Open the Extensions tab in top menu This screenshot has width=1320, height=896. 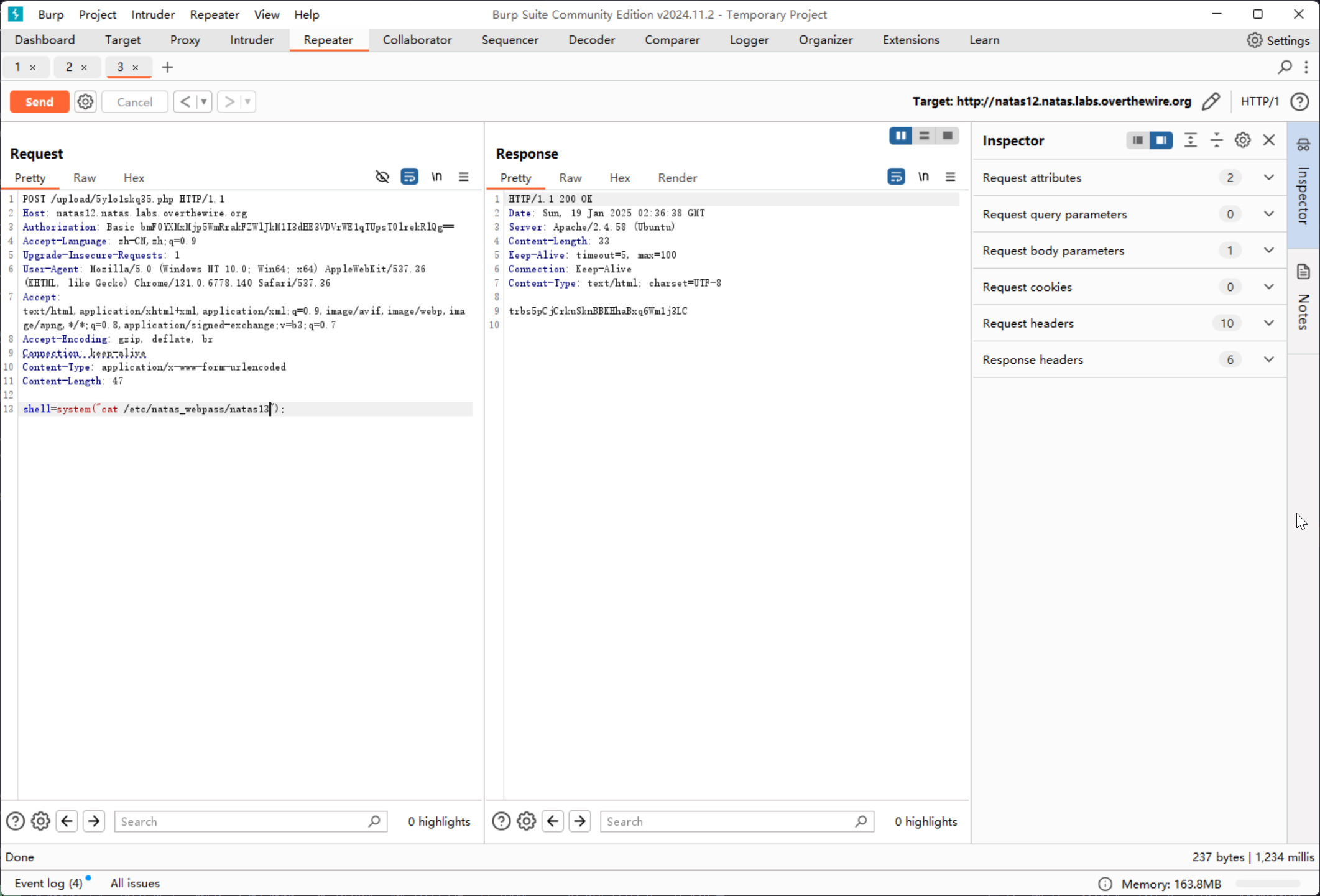(x=910, y=40)
